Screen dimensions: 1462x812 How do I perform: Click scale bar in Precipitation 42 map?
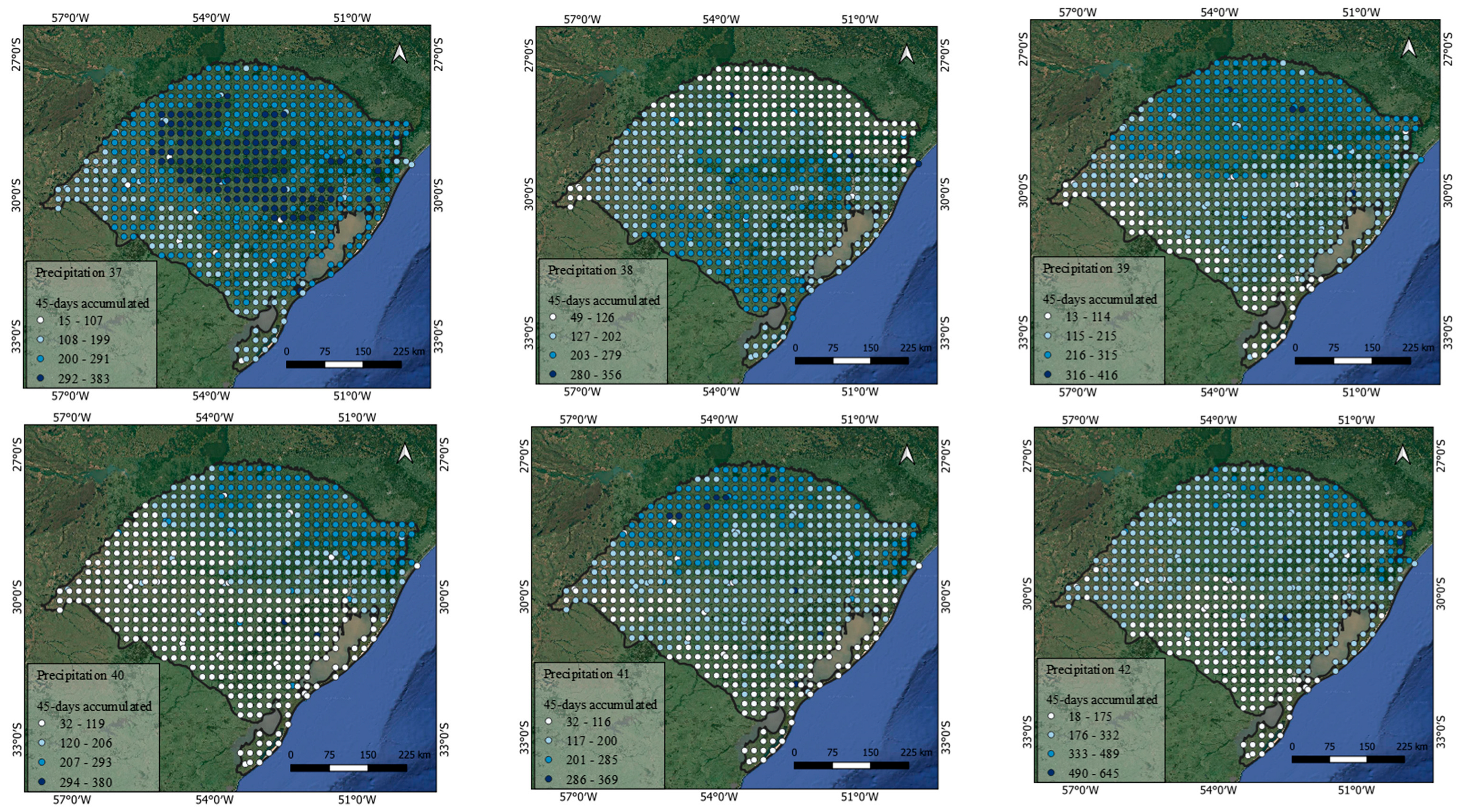1348,759
